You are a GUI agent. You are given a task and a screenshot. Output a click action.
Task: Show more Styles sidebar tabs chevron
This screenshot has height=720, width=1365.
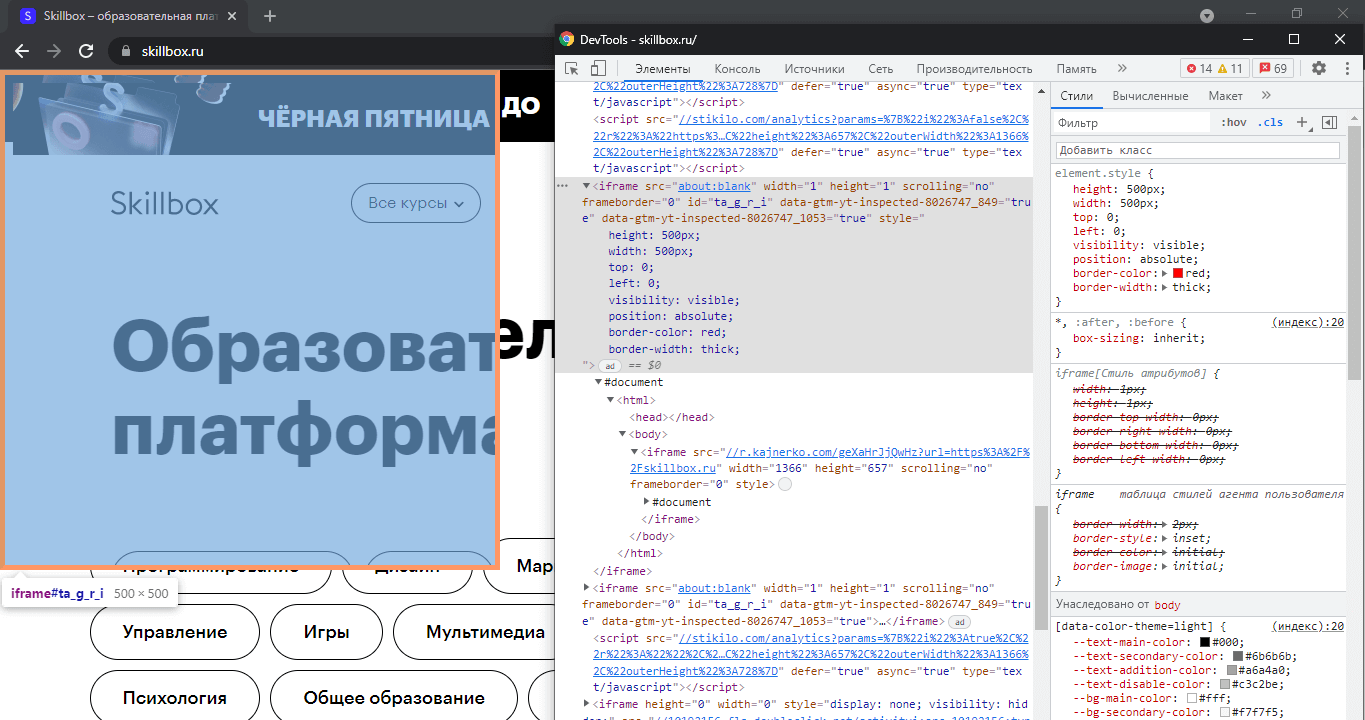click(x=1266, y=95)
